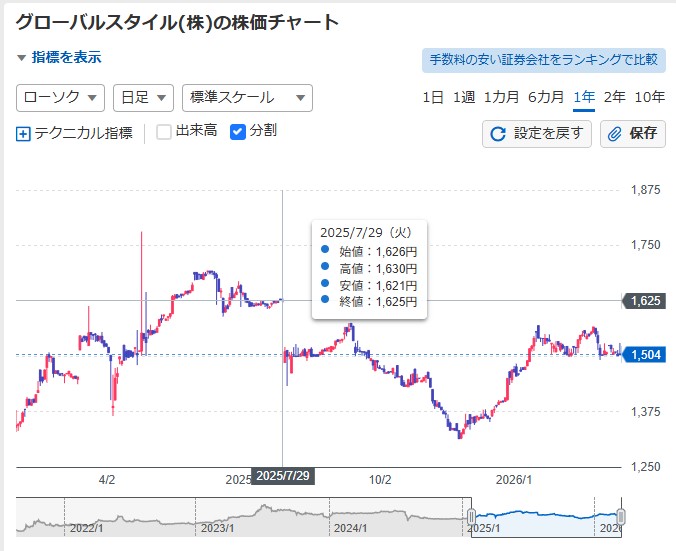Image resolution: width=676 pixels, height=551 pixels.
Task: Enable the 出来高 volume checkbox
Action: pyautogui.click(x=165, y=131)
